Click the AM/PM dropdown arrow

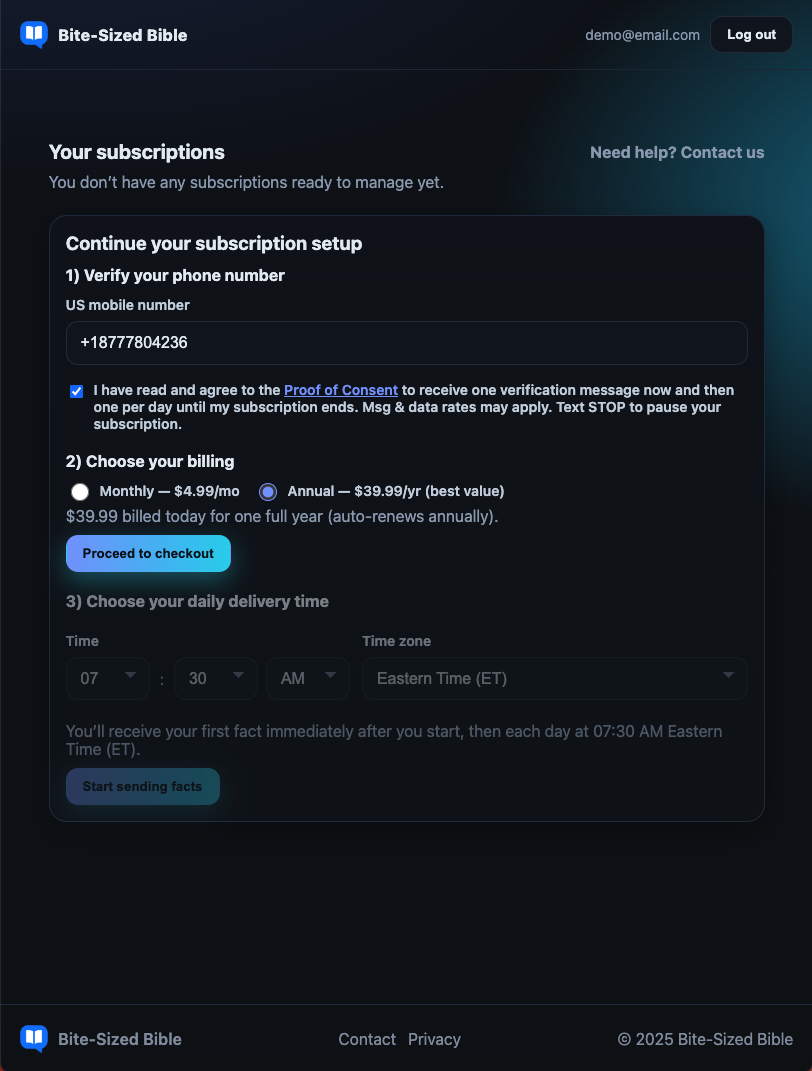point(330,678)
